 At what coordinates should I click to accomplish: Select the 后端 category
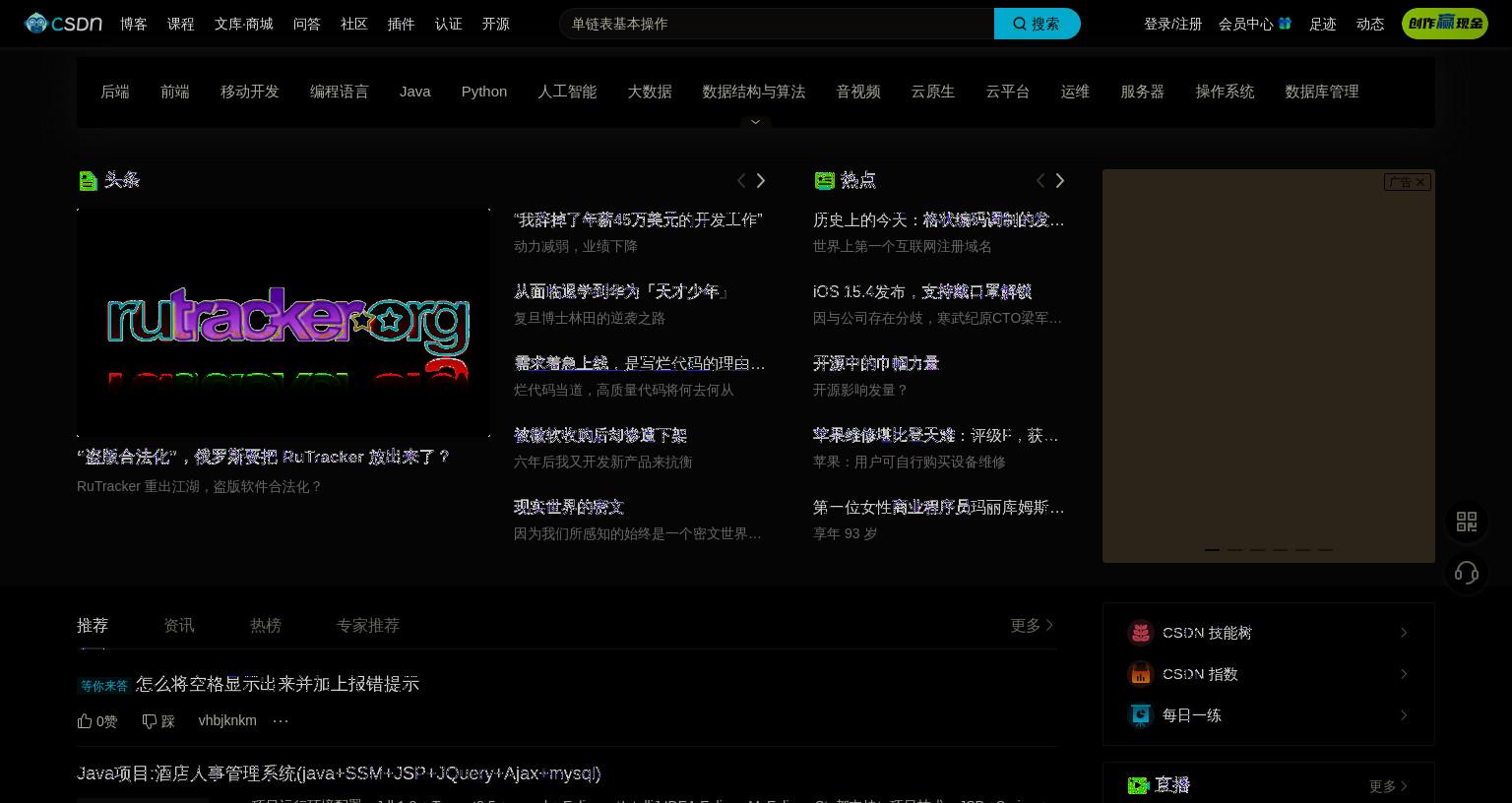(x=115, y=92)
